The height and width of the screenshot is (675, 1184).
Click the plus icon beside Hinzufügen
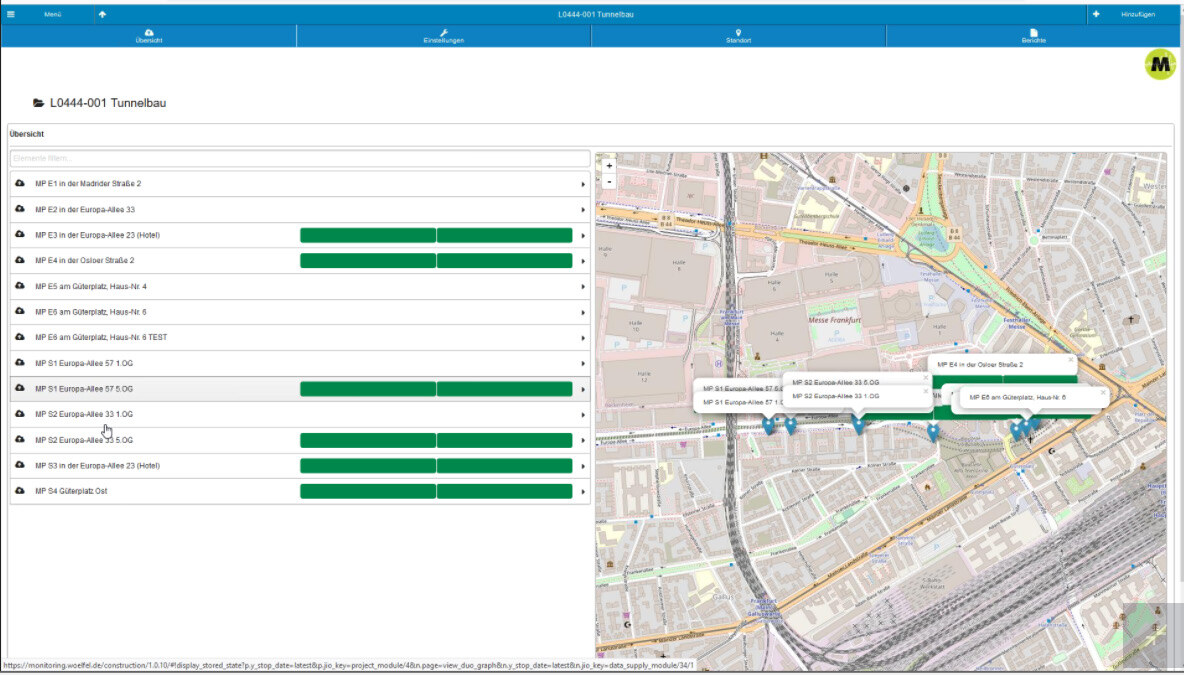[1096, 14]
